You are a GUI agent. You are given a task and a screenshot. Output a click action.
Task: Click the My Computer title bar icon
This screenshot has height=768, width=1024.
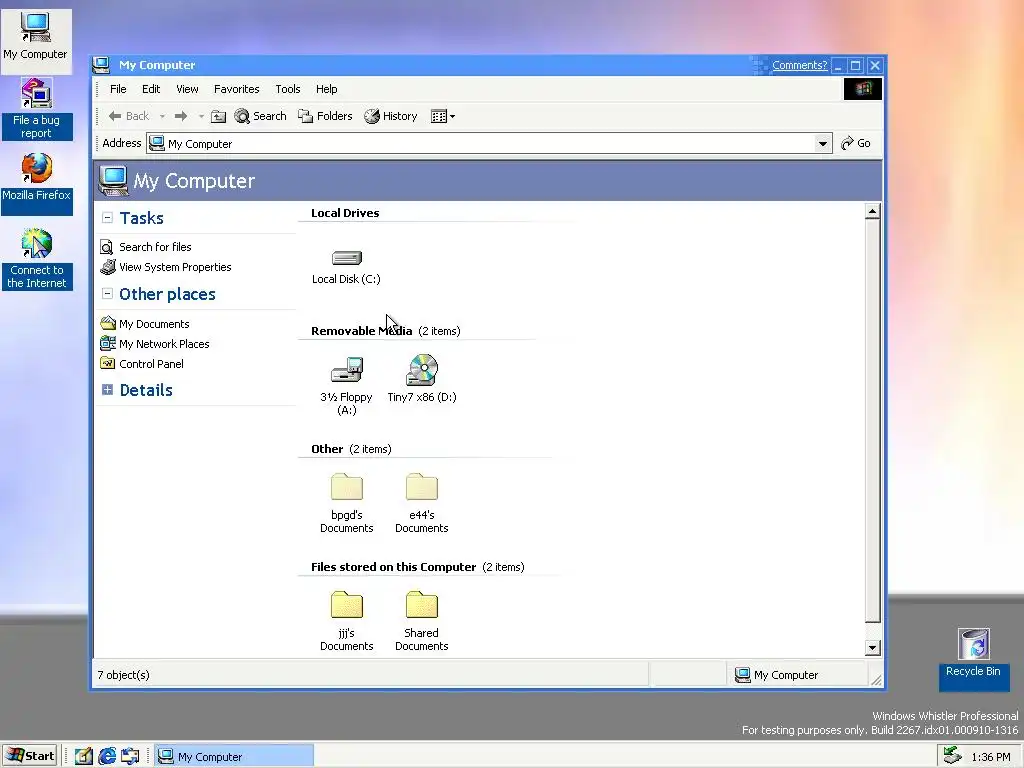[x=101, y=65]
